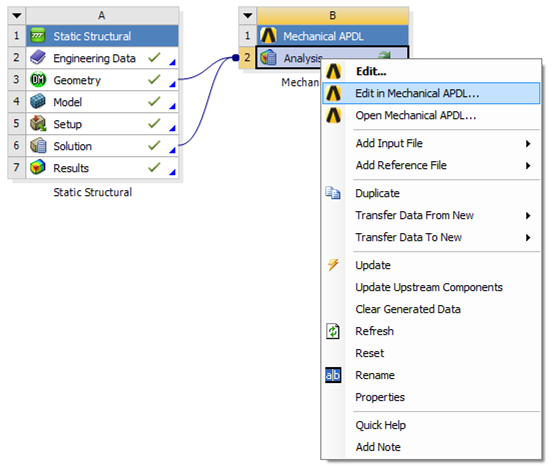
Task: Click the Rename ab icon
Action: pyautogui.click(x=333, y=375)
